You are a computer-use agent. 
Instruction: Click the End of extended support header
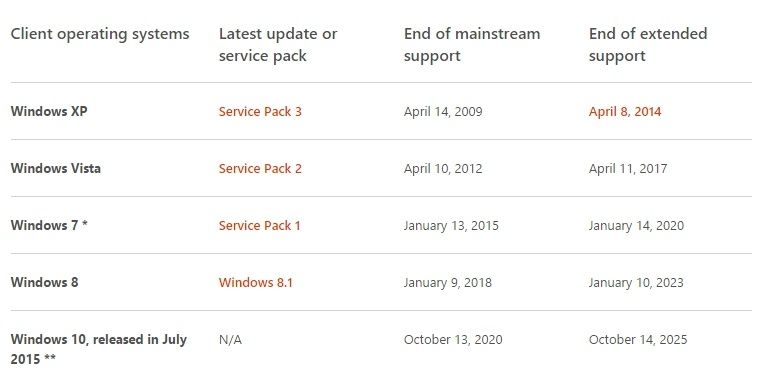(648, 45)
